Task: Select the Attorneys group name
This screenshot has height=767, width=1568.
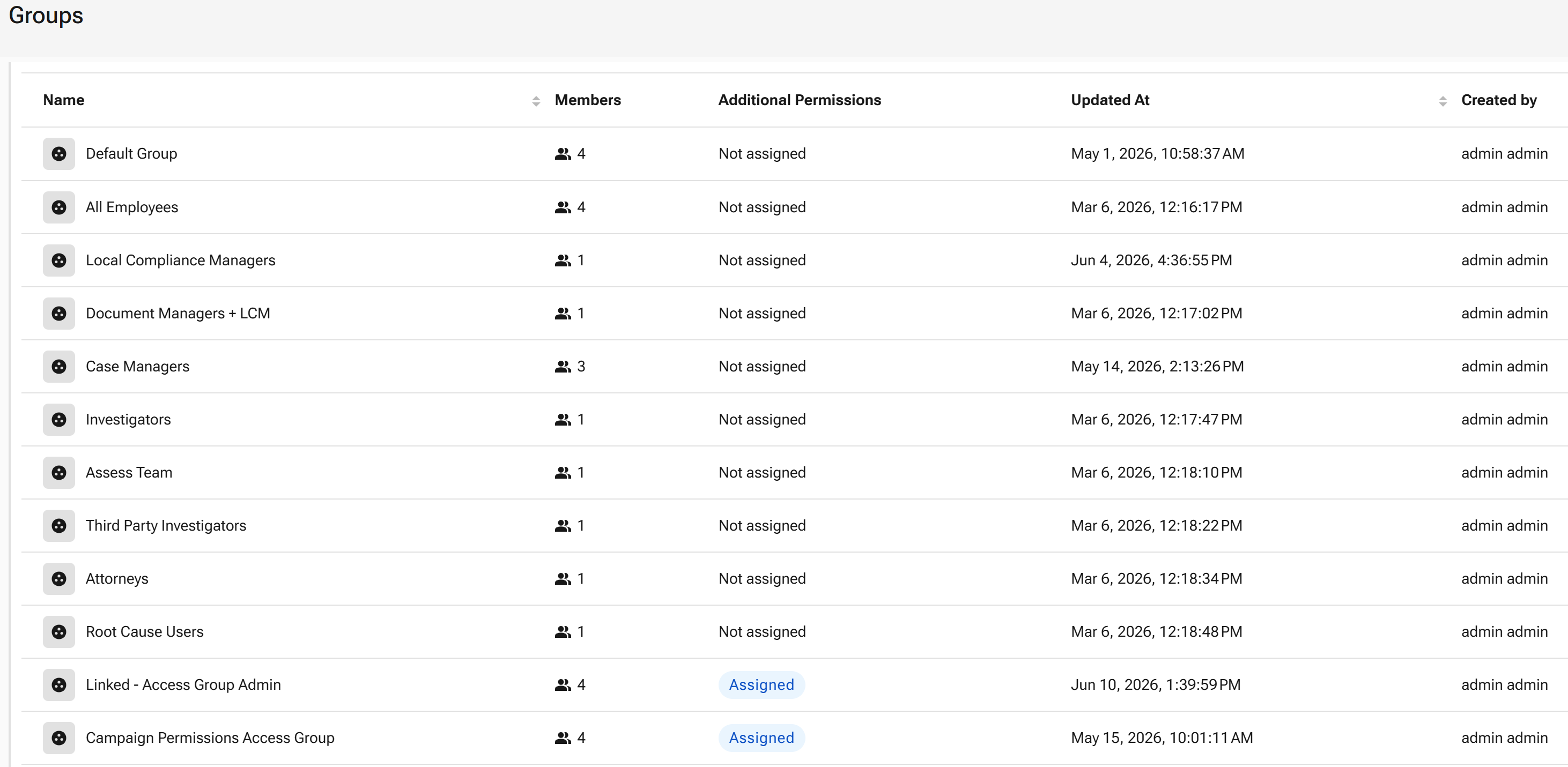Action: 117,579
